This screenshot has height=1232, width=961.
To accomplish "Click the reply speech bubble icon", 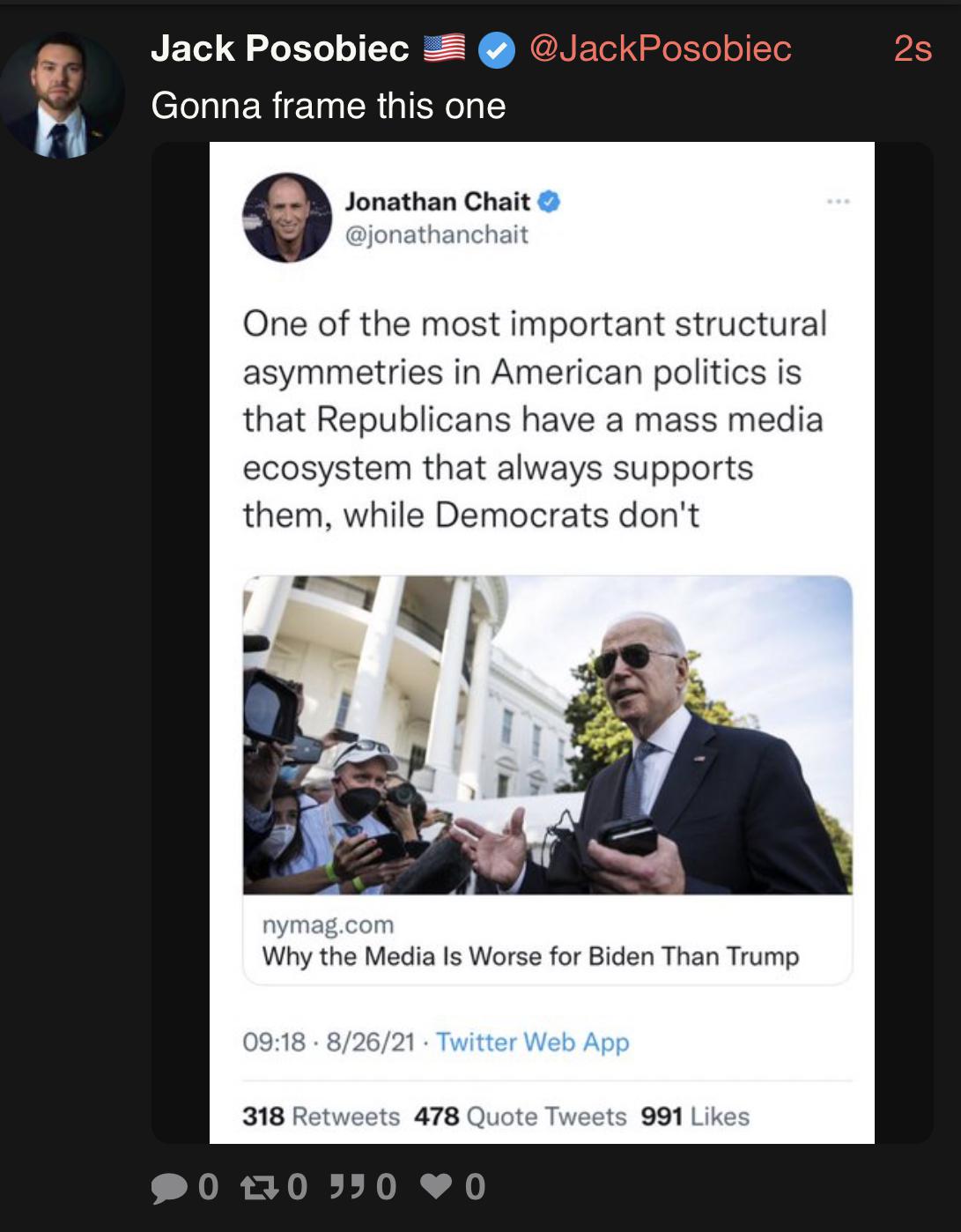I will 169,1187.
